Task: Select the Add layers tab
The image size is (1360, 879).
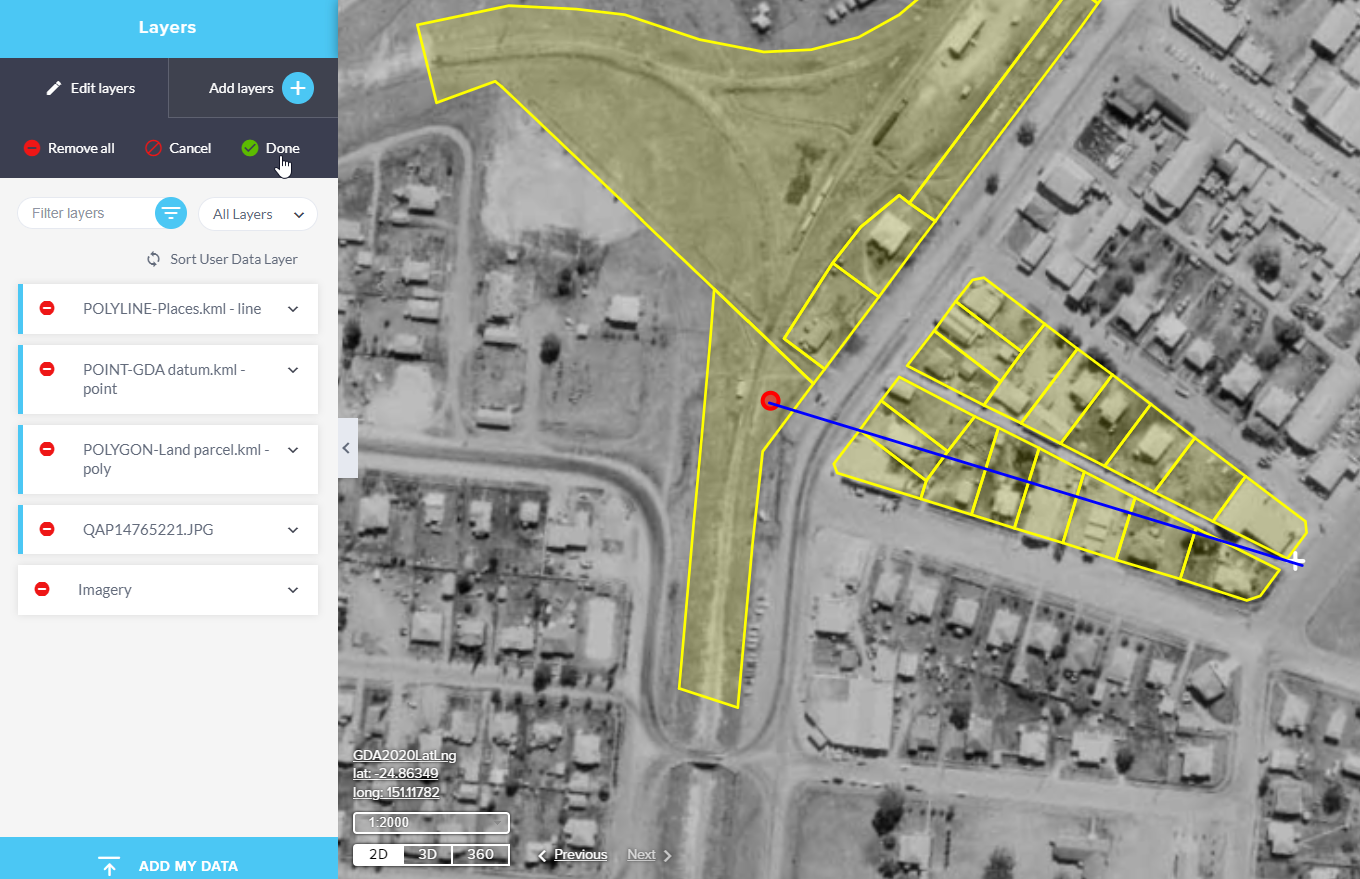Action: [x=241, y=88]
